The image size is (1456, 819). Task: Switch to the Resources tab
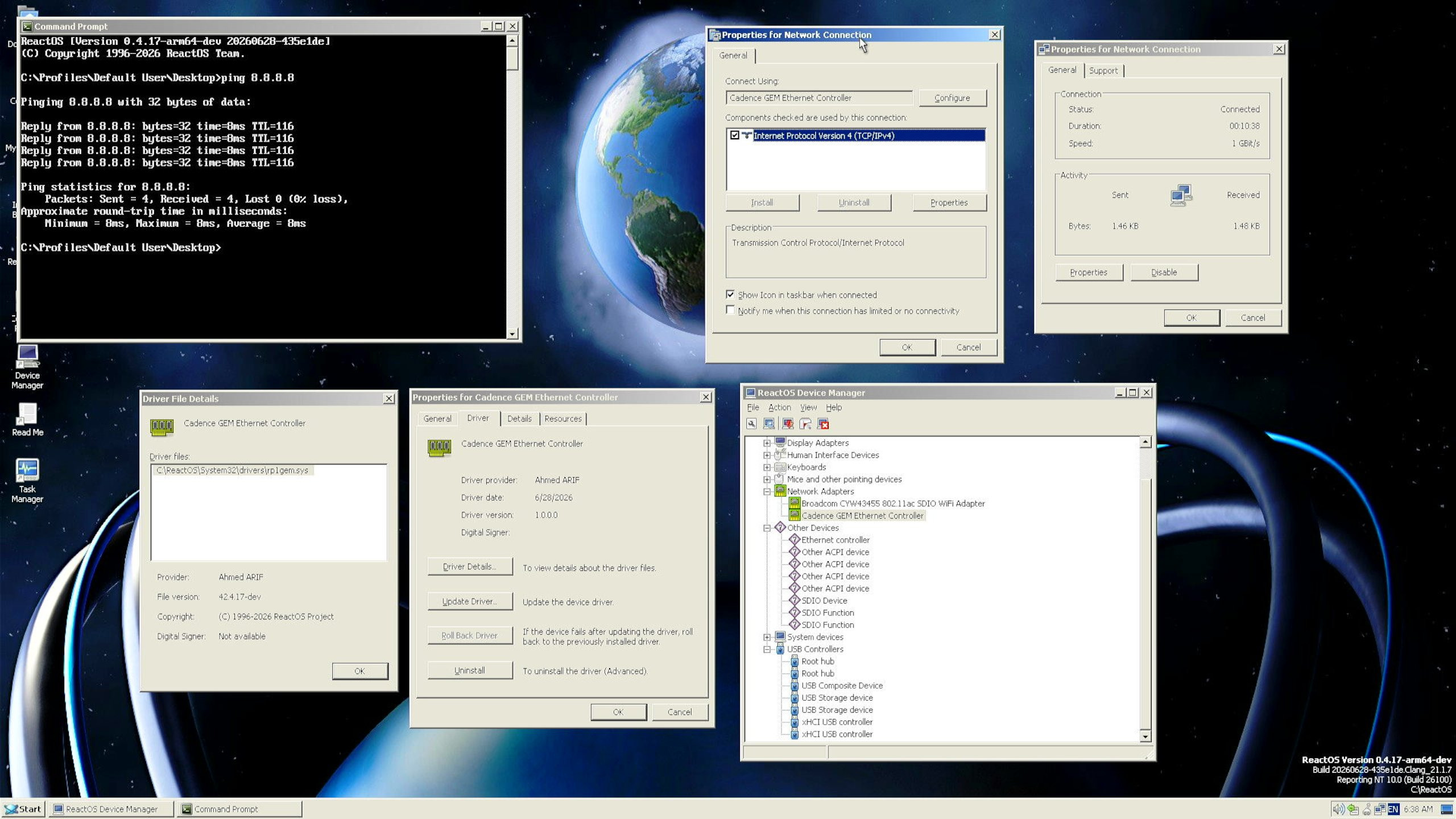563,419
